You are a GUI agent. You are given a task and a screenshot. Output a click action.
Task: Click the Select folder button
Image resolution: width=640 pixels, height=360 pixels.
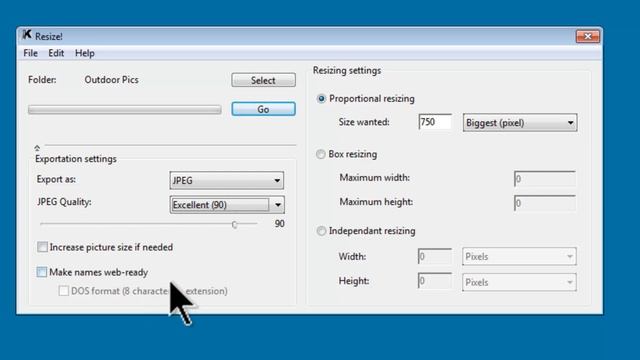coord(263,80)
